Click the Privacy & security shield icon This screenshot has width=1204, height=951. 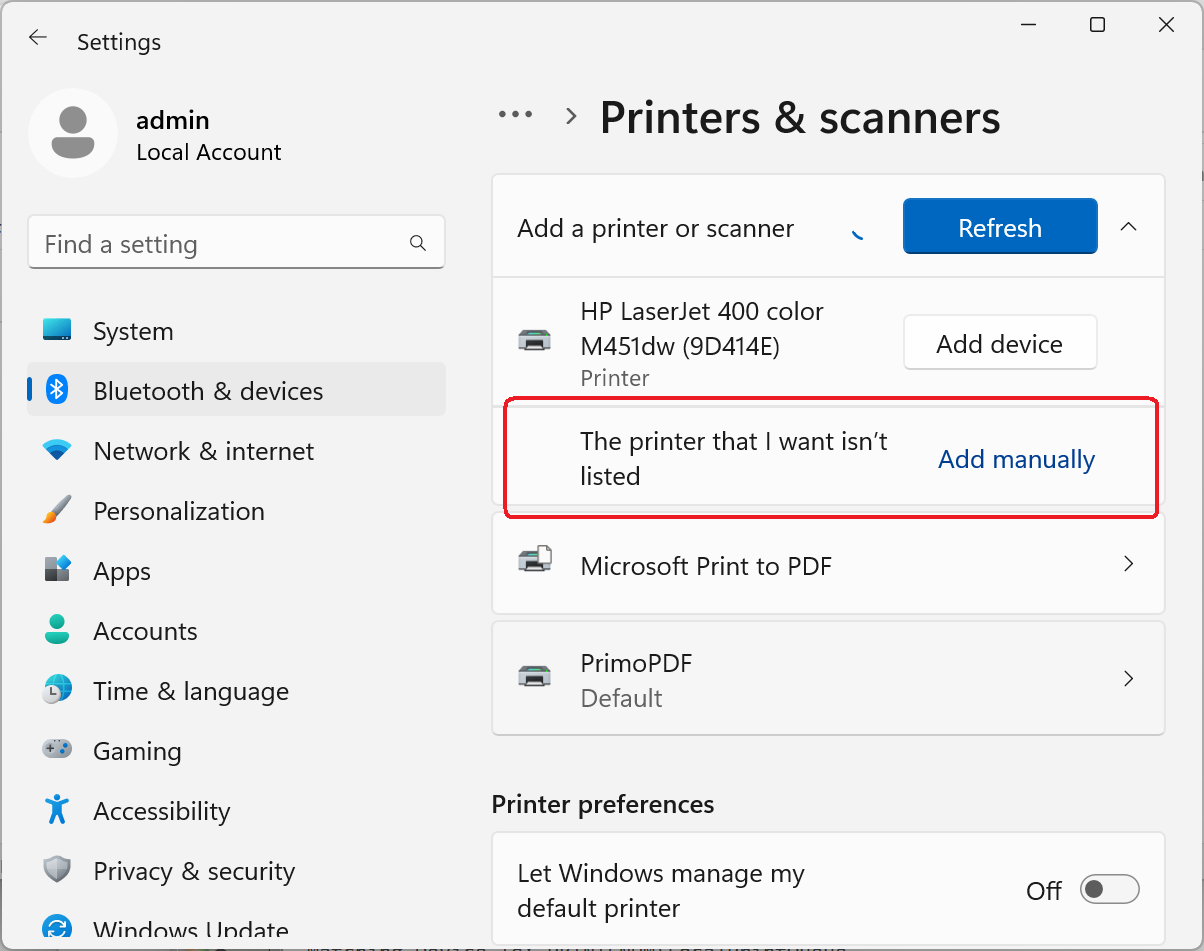tap(57, 870)
